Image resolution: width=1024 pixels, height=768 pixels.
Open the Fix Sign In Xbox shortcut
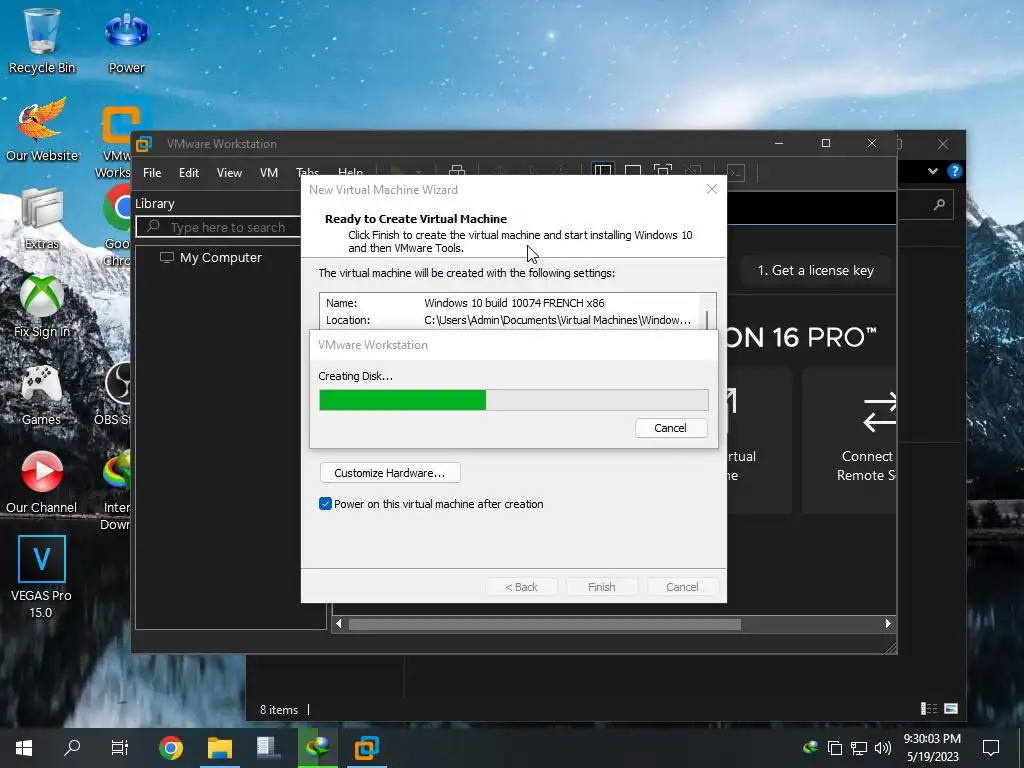tap(41, 306)
